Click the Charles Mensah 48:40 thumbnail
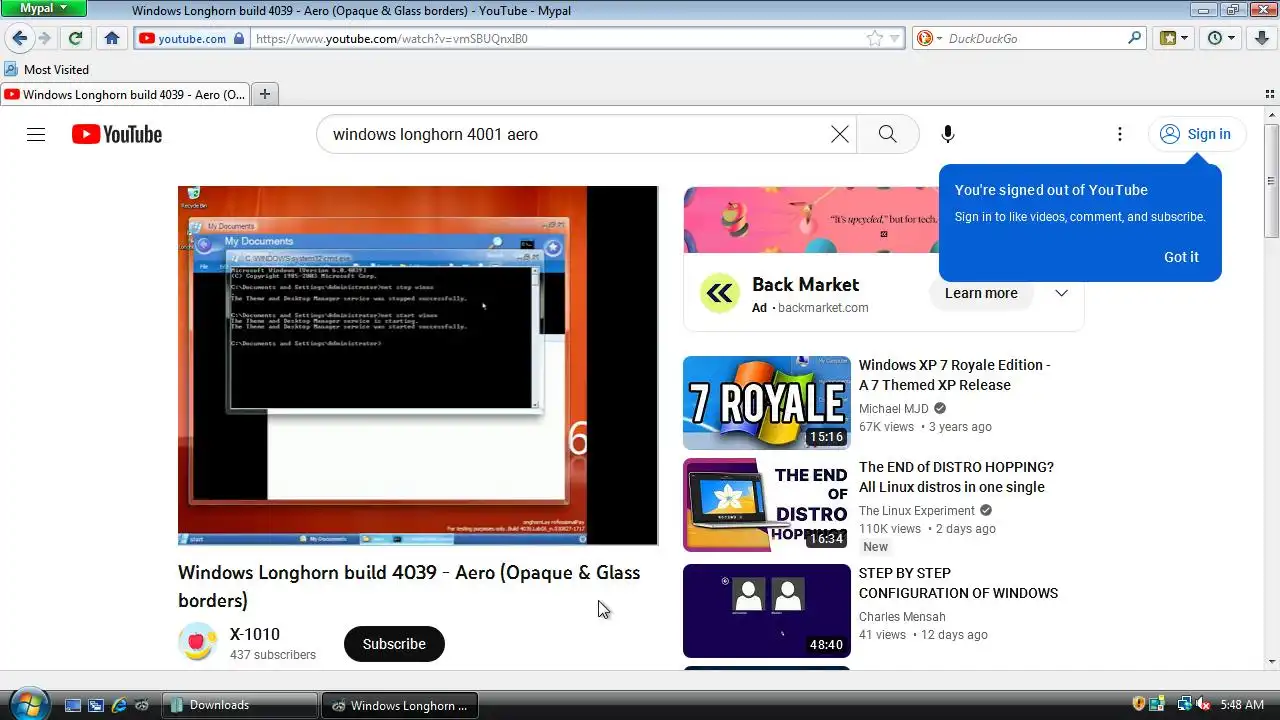Viewport: 1280px width, 720px height. coord(766,611)
